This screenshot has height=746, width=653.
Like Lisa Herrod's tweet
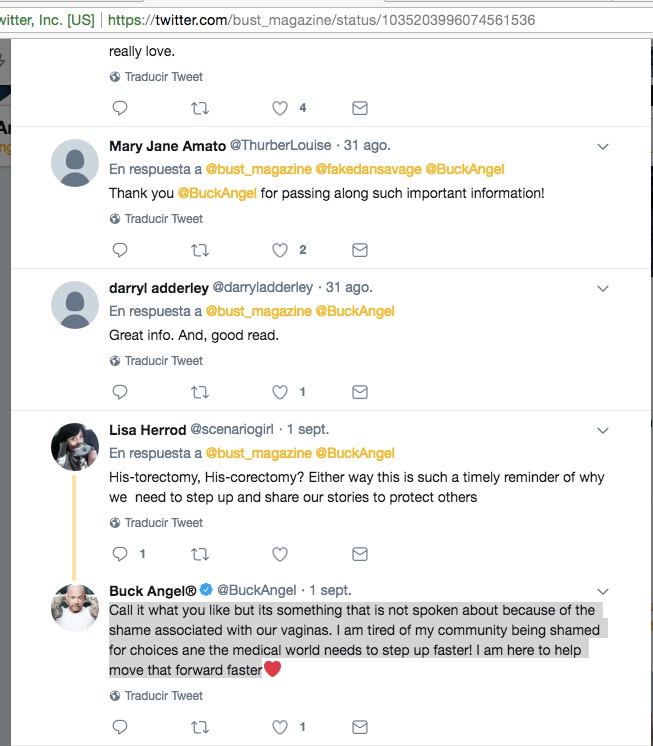[x=281, y=554]
